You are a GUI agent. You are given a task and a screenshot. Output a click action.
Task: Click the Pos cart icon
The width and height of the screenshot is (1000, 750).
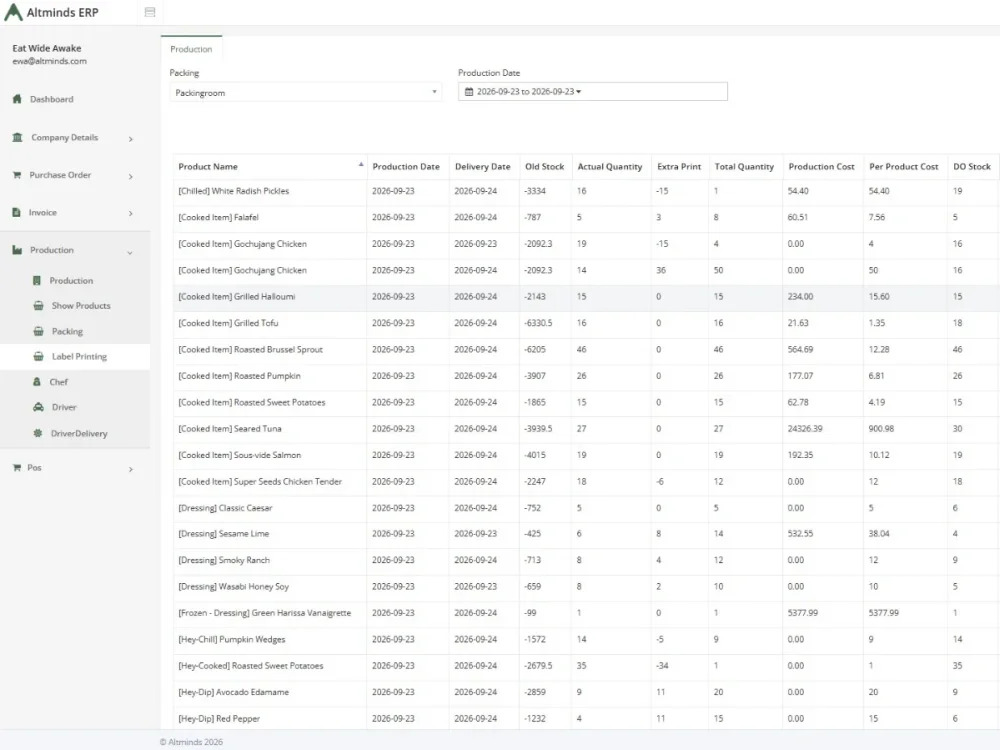pos(17,467)
